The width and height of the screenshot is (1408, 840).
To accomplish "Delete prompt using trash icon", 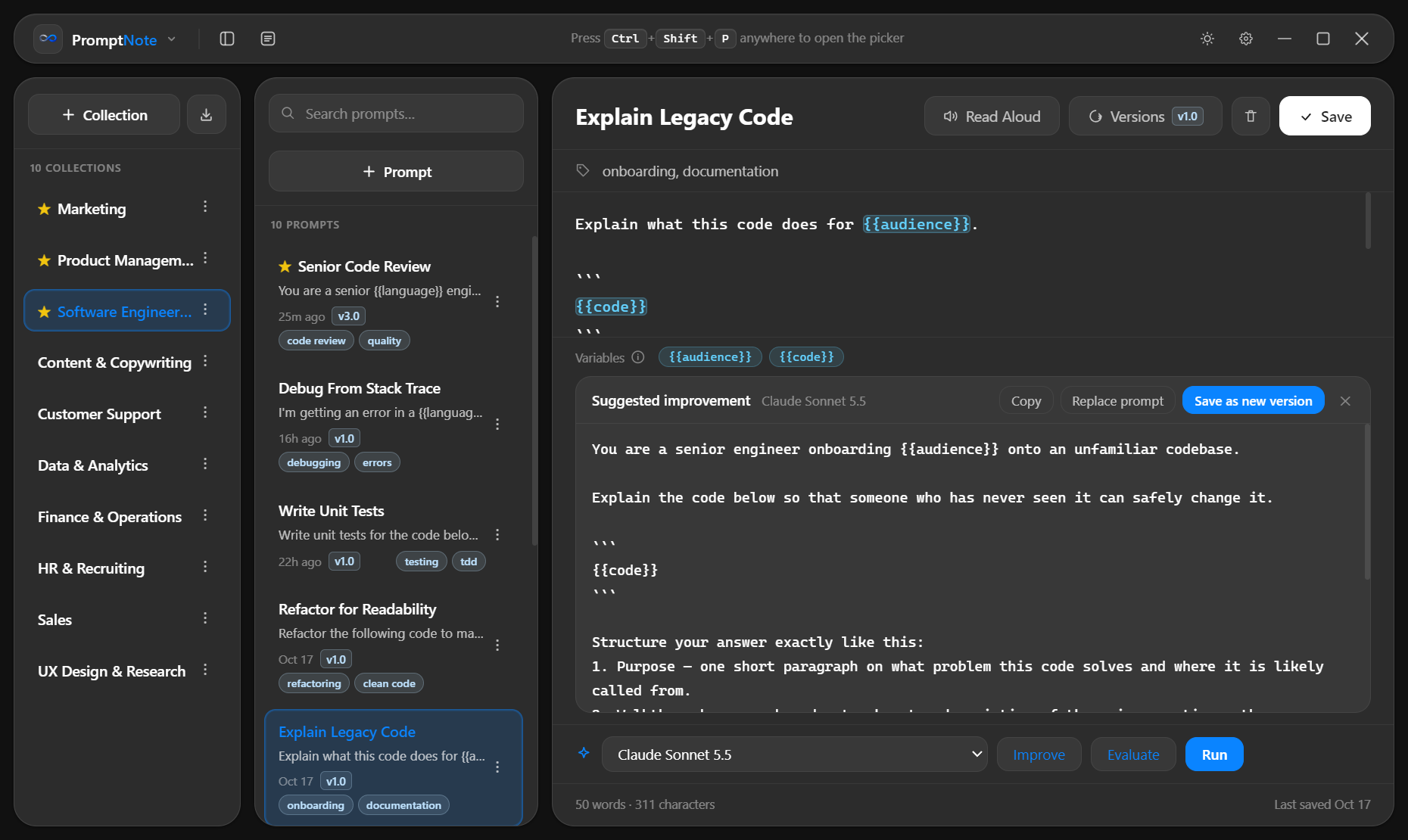I will [1251, 117].
